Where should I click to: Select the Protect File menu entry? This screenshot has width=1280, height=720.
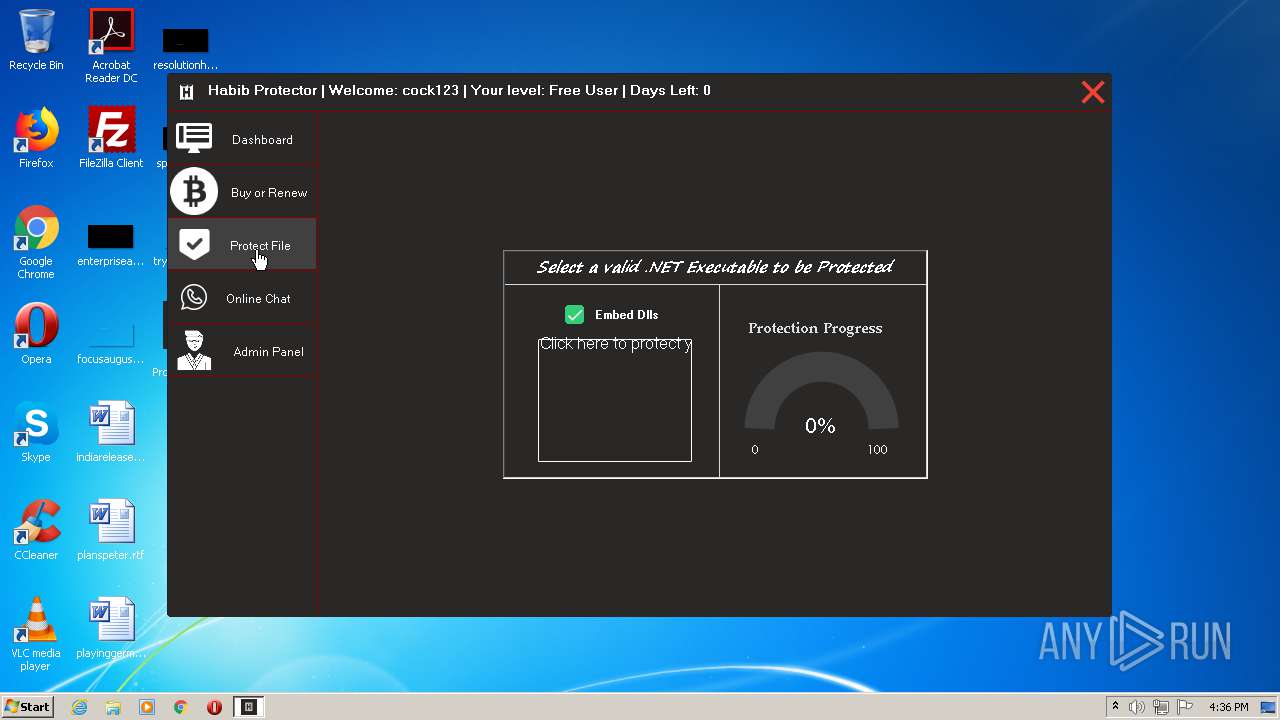coord(242,245)
